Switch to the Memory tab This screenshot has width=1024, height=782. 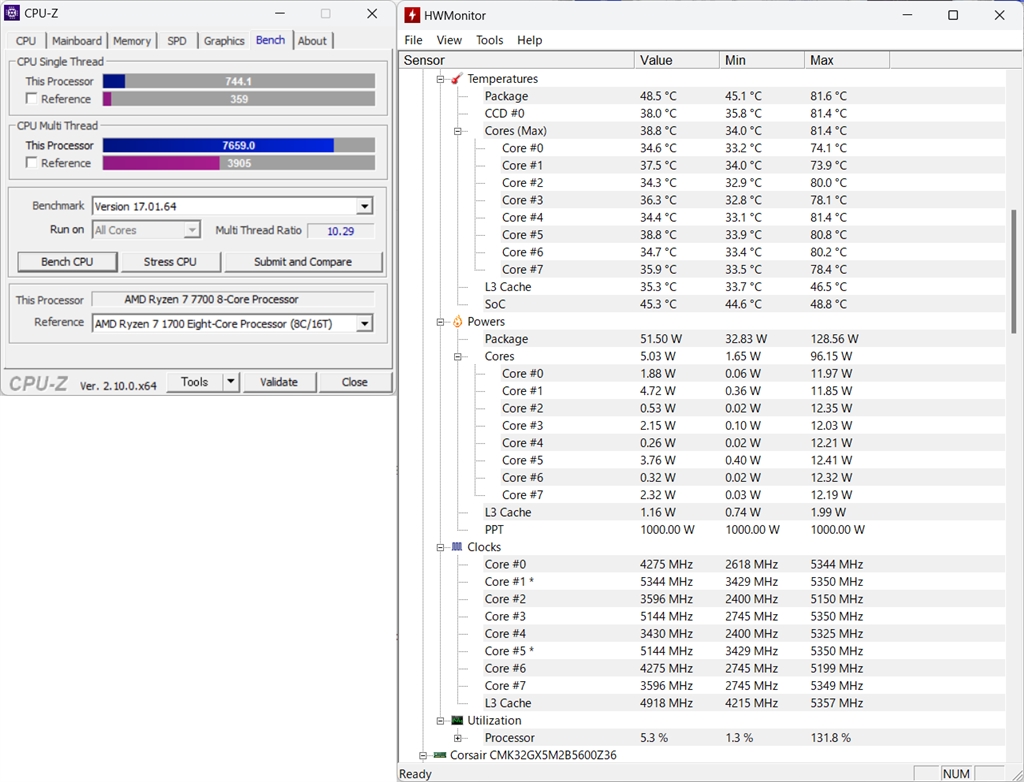click(132, 41)
